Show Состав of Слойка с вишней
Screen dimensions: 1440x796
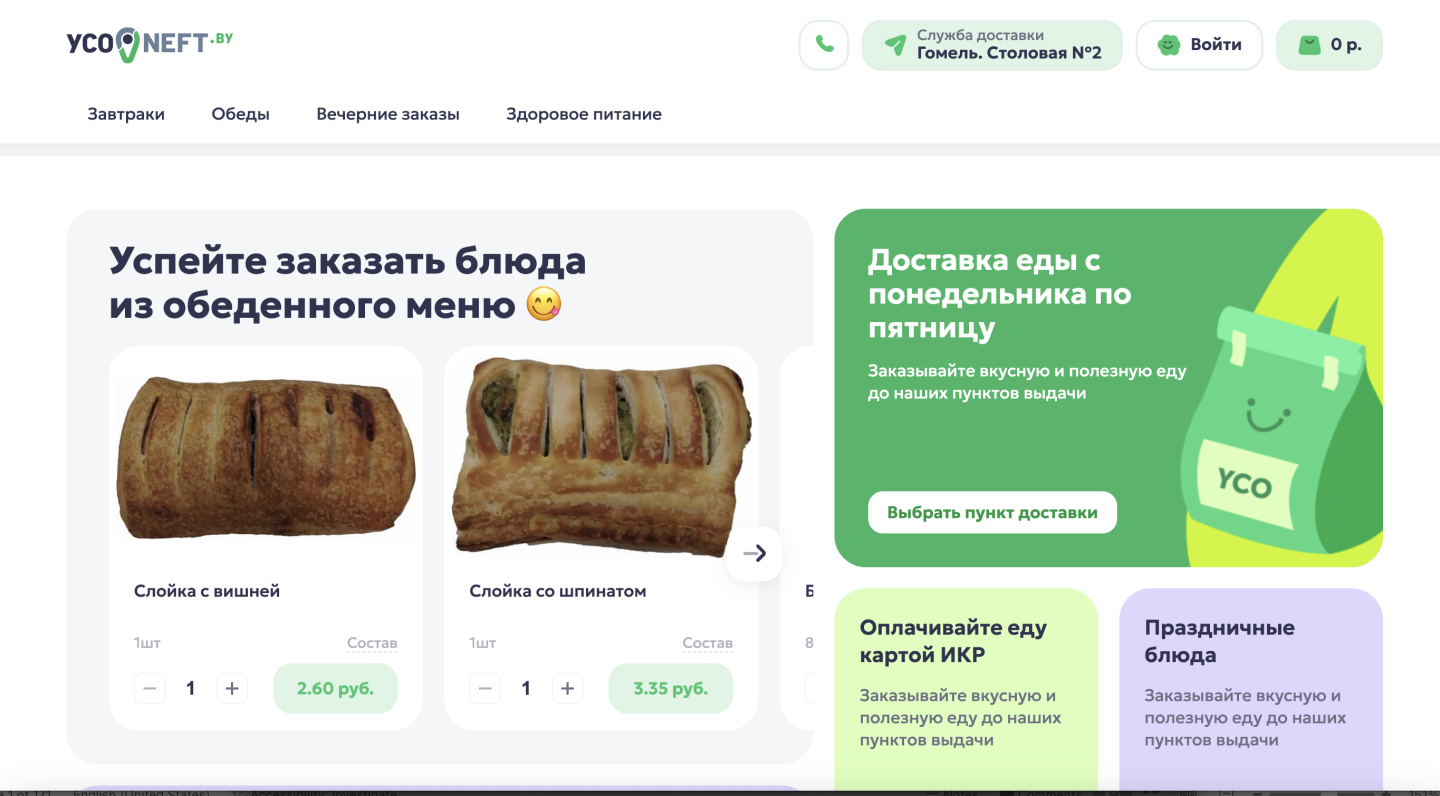pos(372,643)
